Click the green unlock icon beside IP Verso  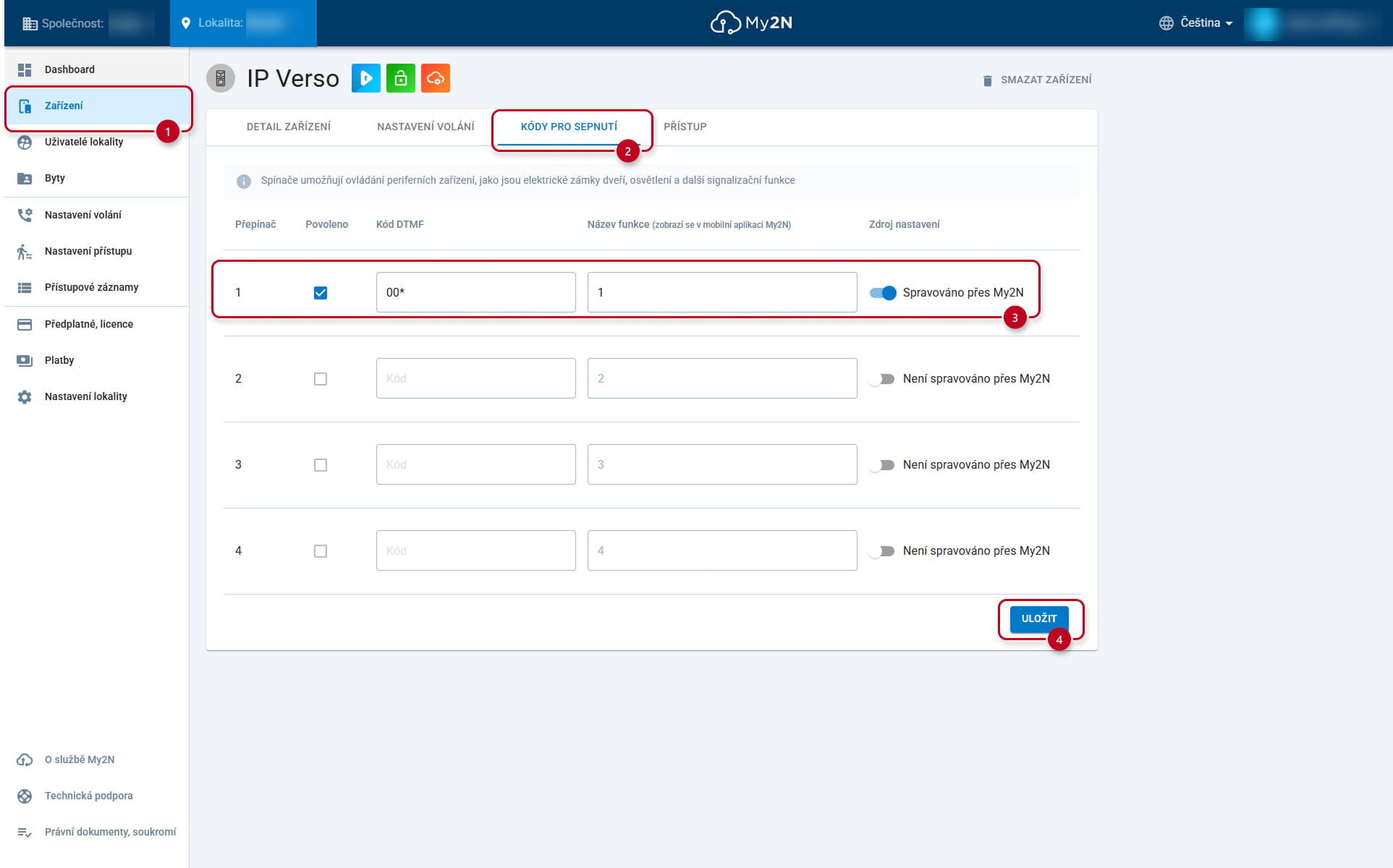[x=401, y=78]
